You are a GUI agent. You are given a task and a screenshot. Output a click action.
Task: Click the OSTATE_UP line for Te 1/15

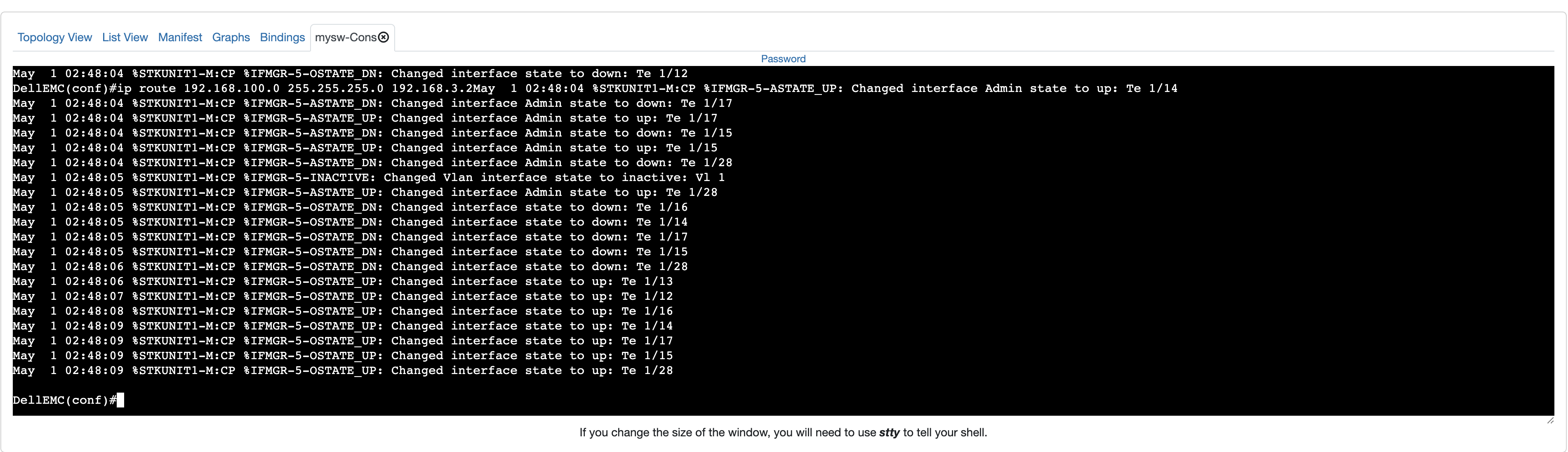(343, 356)
